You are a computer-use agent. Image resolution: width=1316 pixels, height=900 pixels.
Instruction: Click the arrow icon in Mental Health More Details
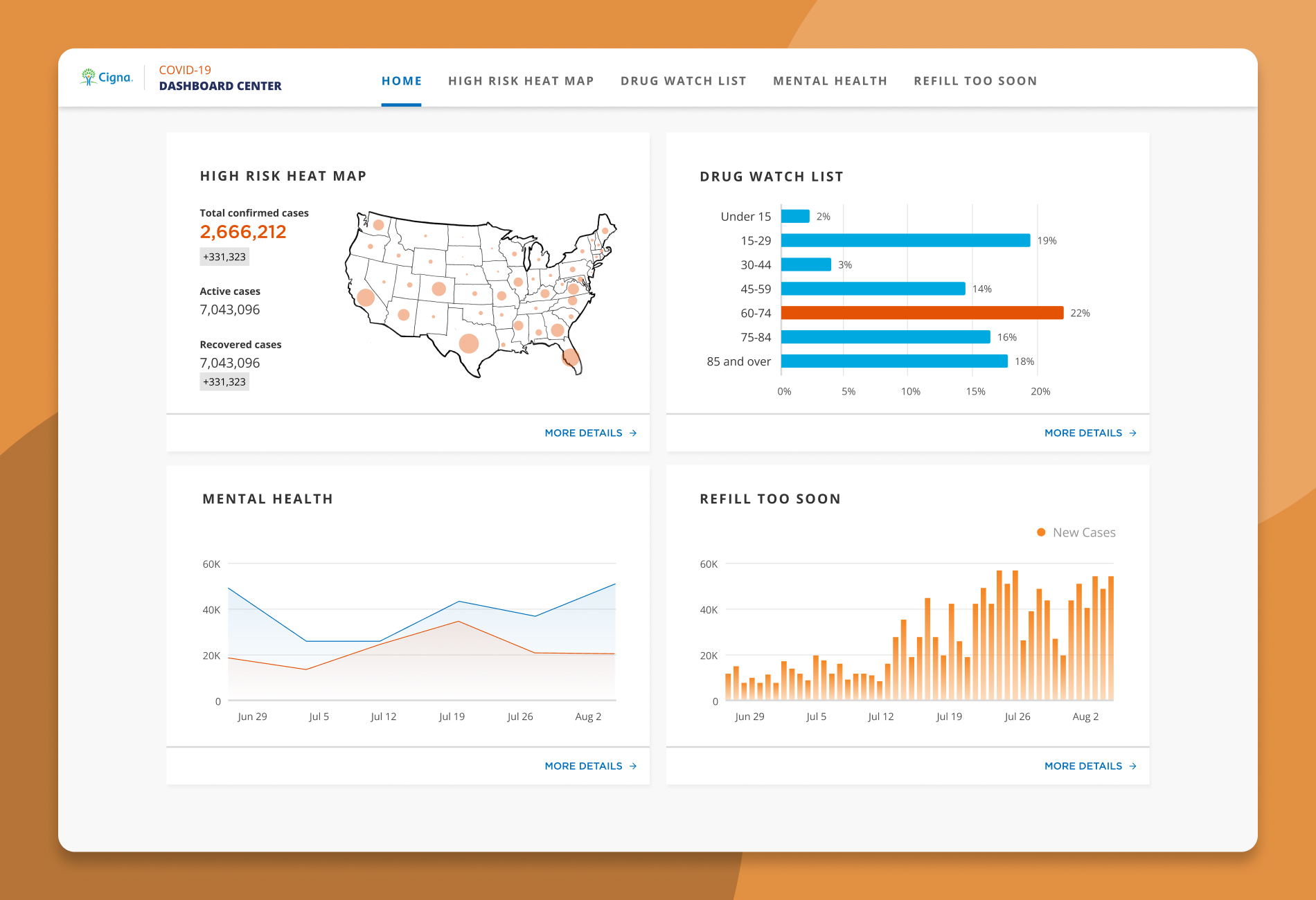click(633, 766)
